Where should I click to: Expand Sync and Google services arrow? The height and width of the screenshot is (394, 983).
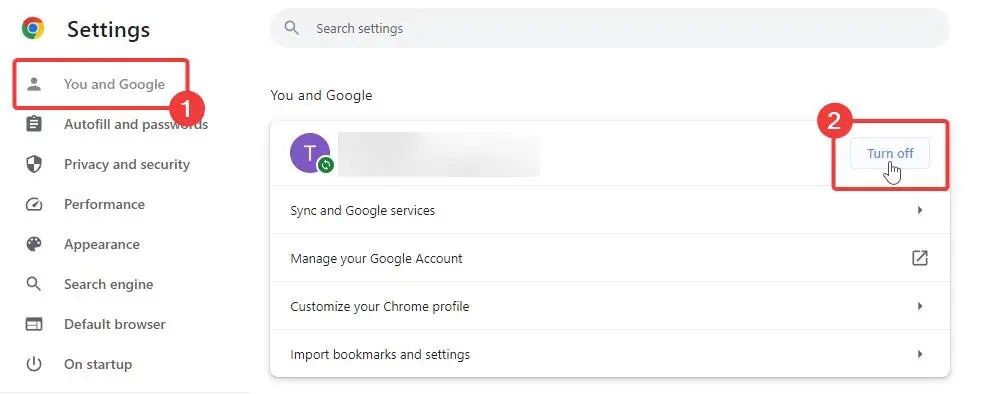pyautogui.click(x=920, y=210)
